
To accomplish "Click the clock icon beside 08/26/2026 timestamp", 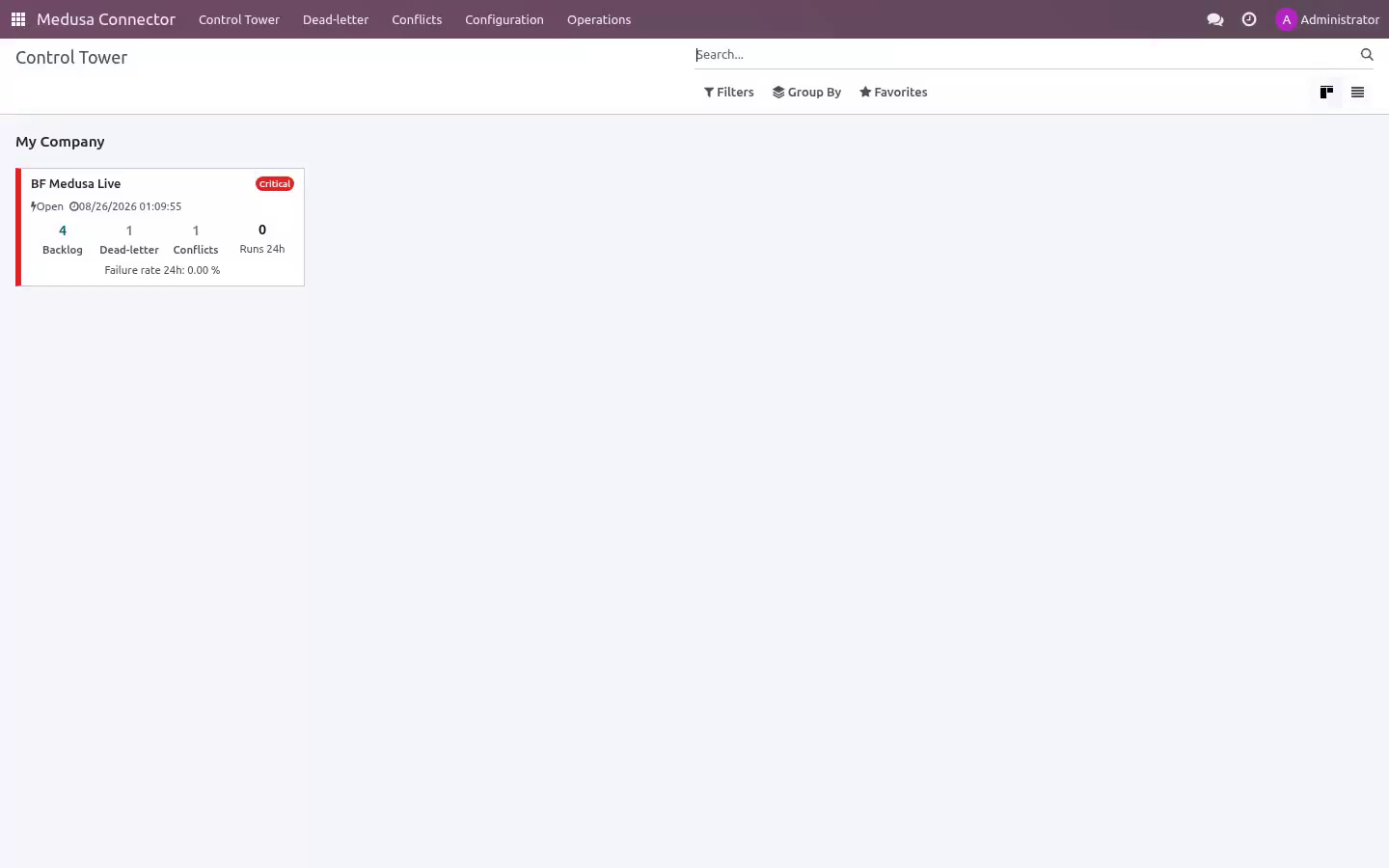I will click(73, 206).
